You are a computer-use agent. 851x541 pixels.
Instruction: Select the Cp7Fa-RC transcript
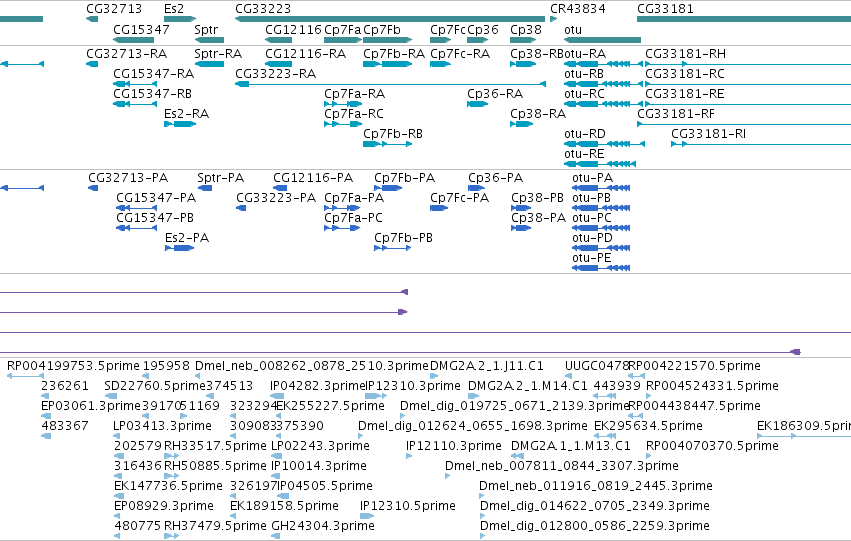pos(354,114)
